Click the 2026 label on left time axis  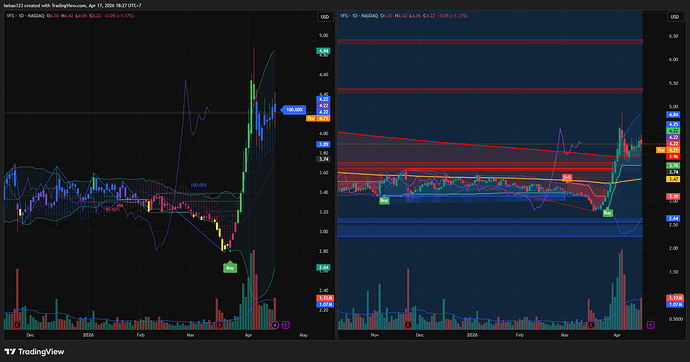[x=88, y=335]
